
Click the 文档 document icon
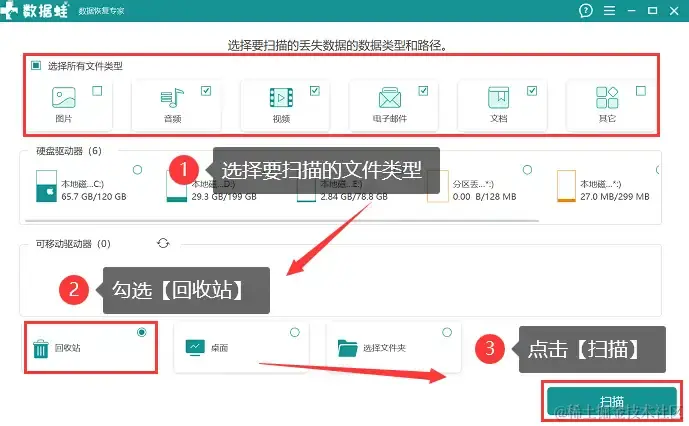point(499,97)
